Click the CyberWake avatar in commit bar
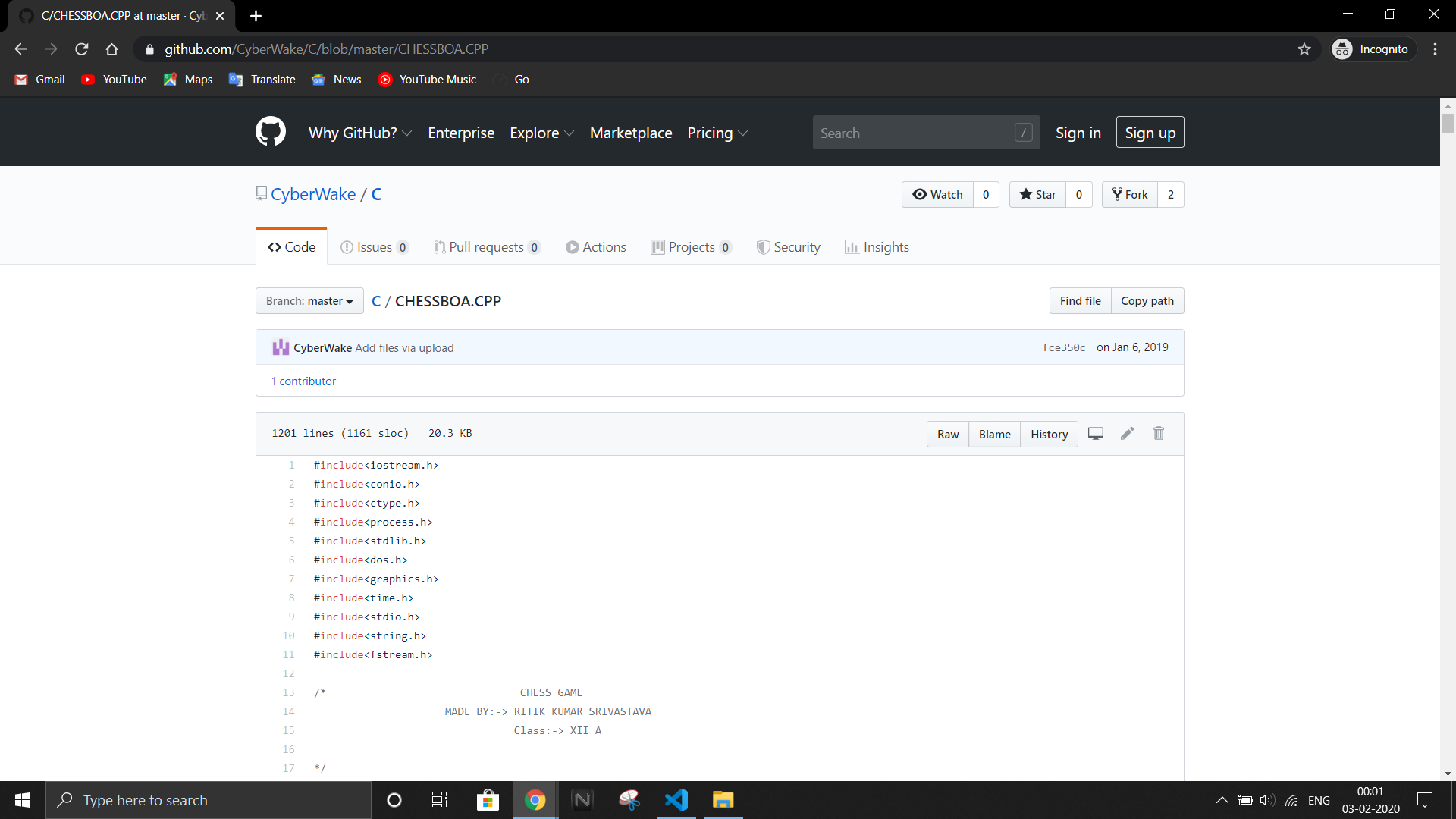Image resolution: width=1456 pixels, height=819 pixels. pos(281,347)
